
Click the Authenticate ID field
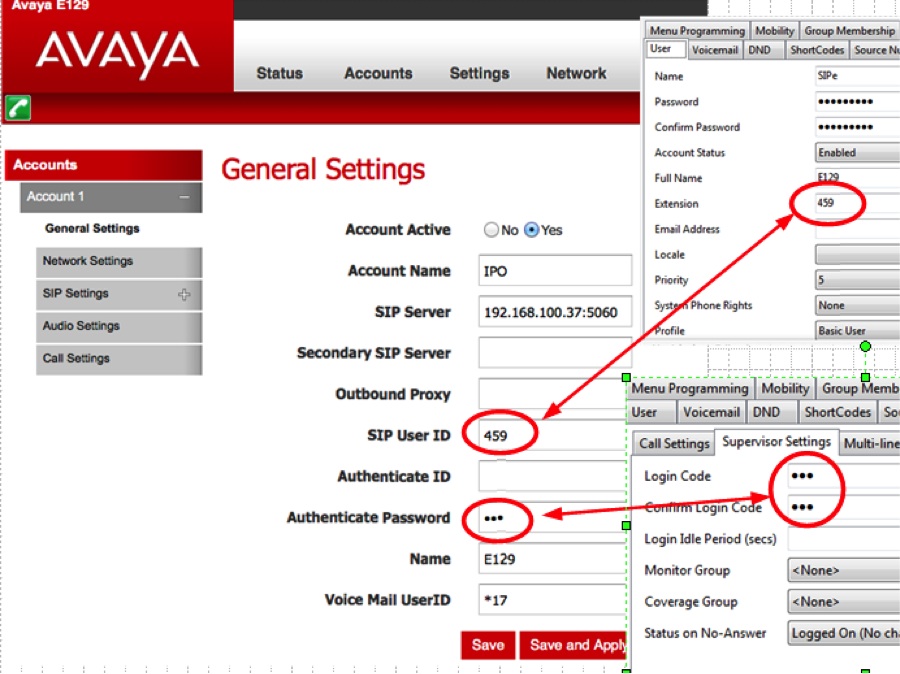552,476
